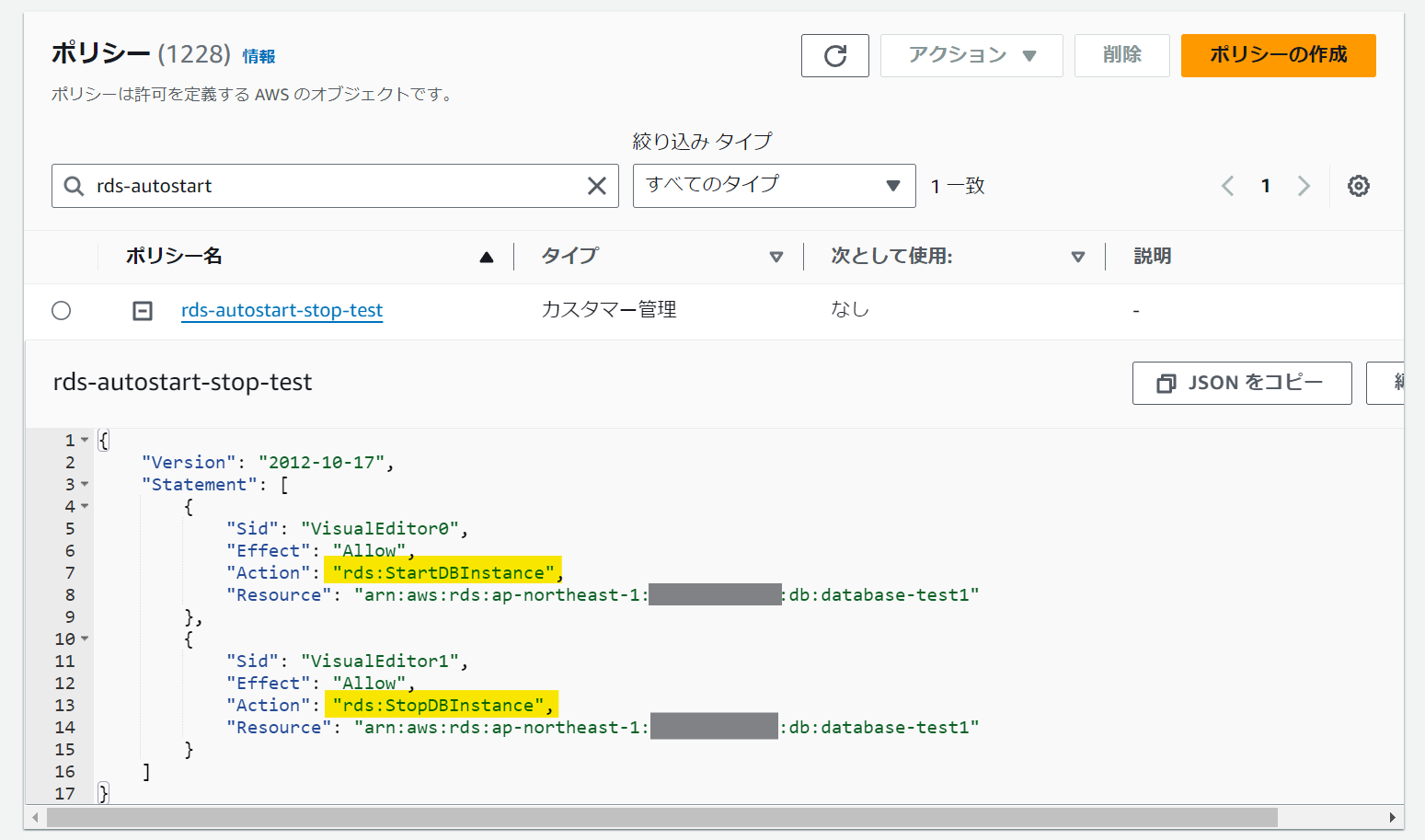
Task: Click the JSON をコピー button
Action: coord(1242,383)
